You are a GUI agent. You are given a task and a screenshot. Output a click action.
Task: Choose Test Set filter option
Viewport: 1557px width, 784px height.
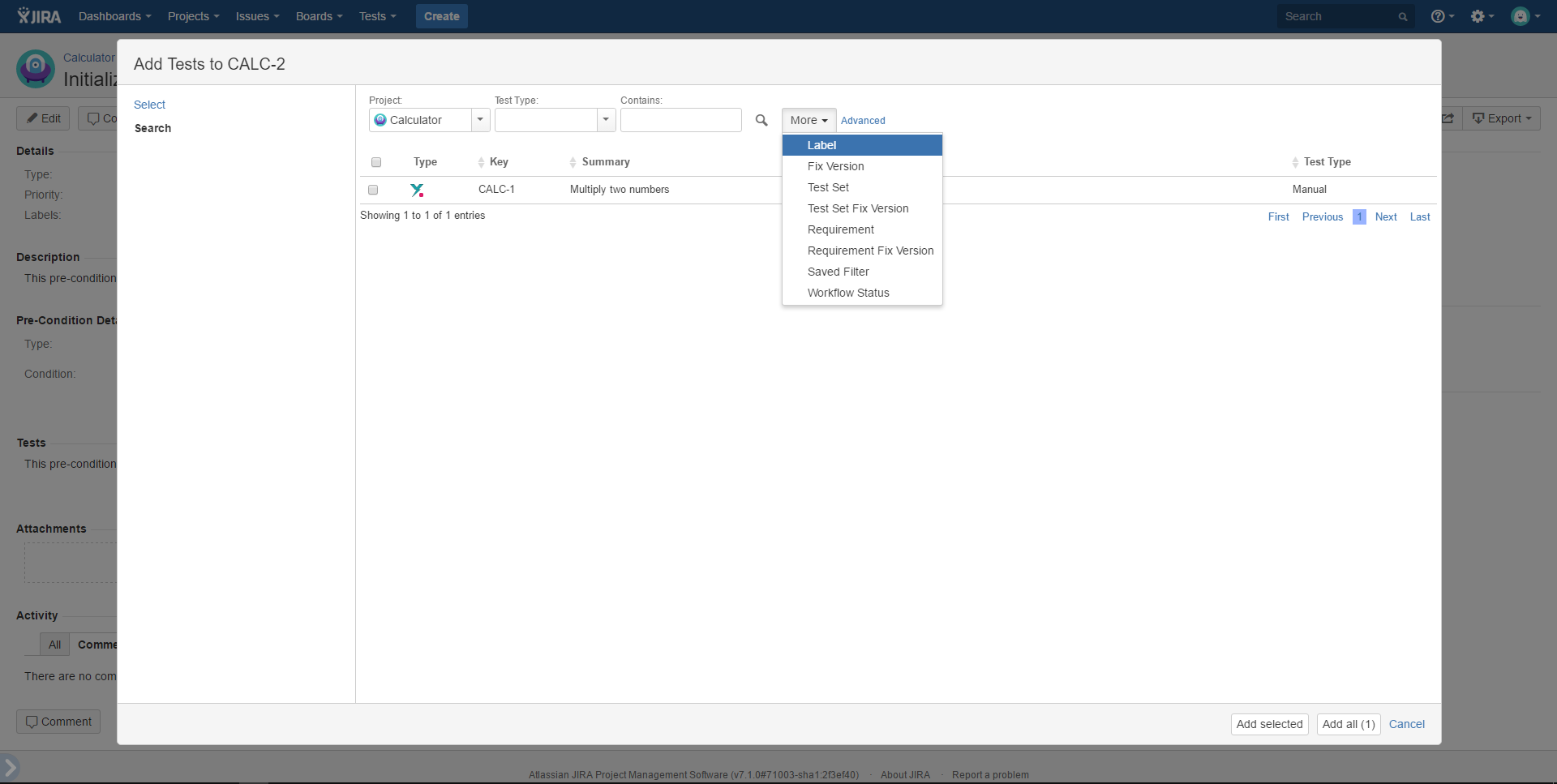point(862,187)
